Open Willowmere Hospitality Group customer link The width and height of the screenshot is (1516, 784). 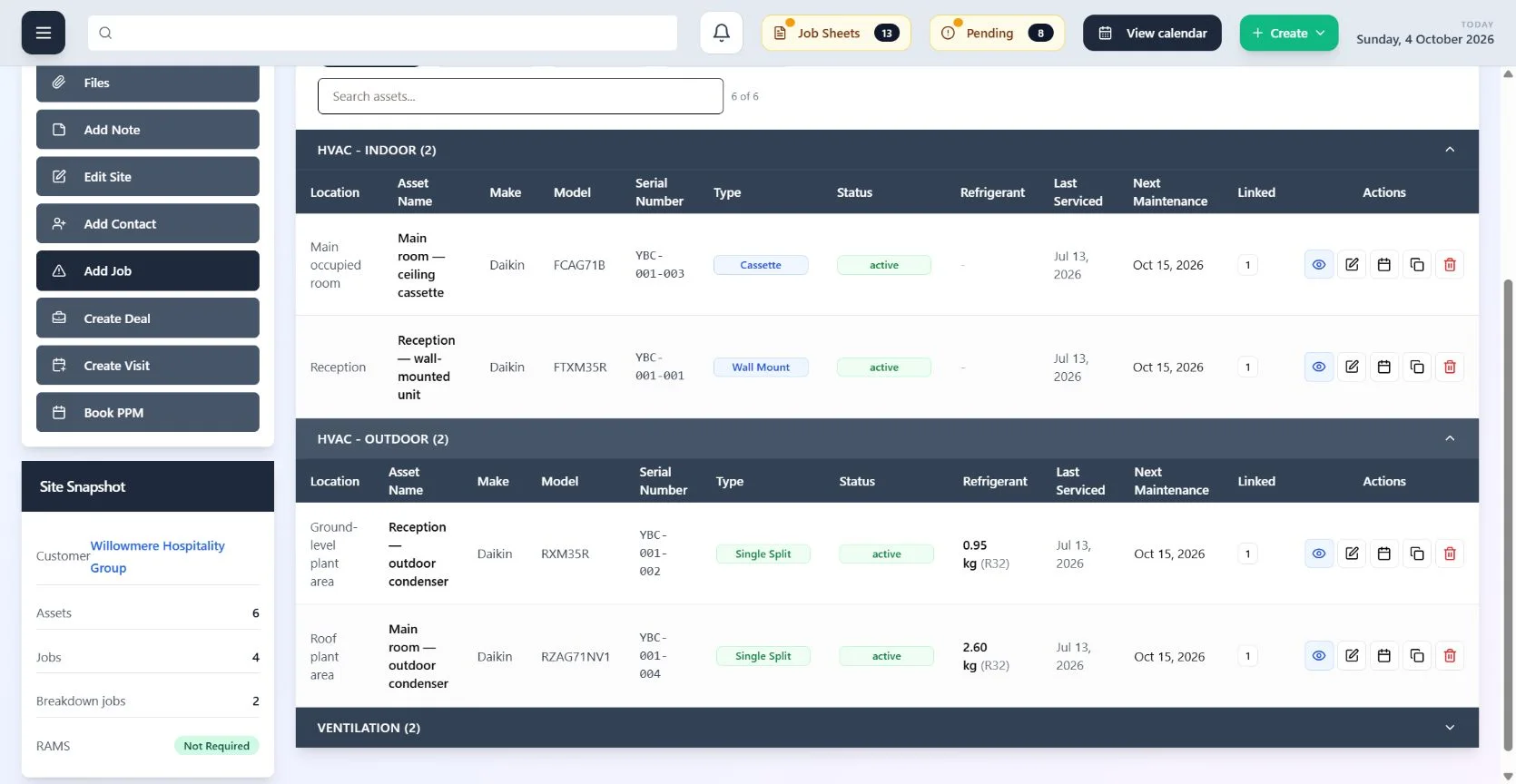[x=158, y=556]
